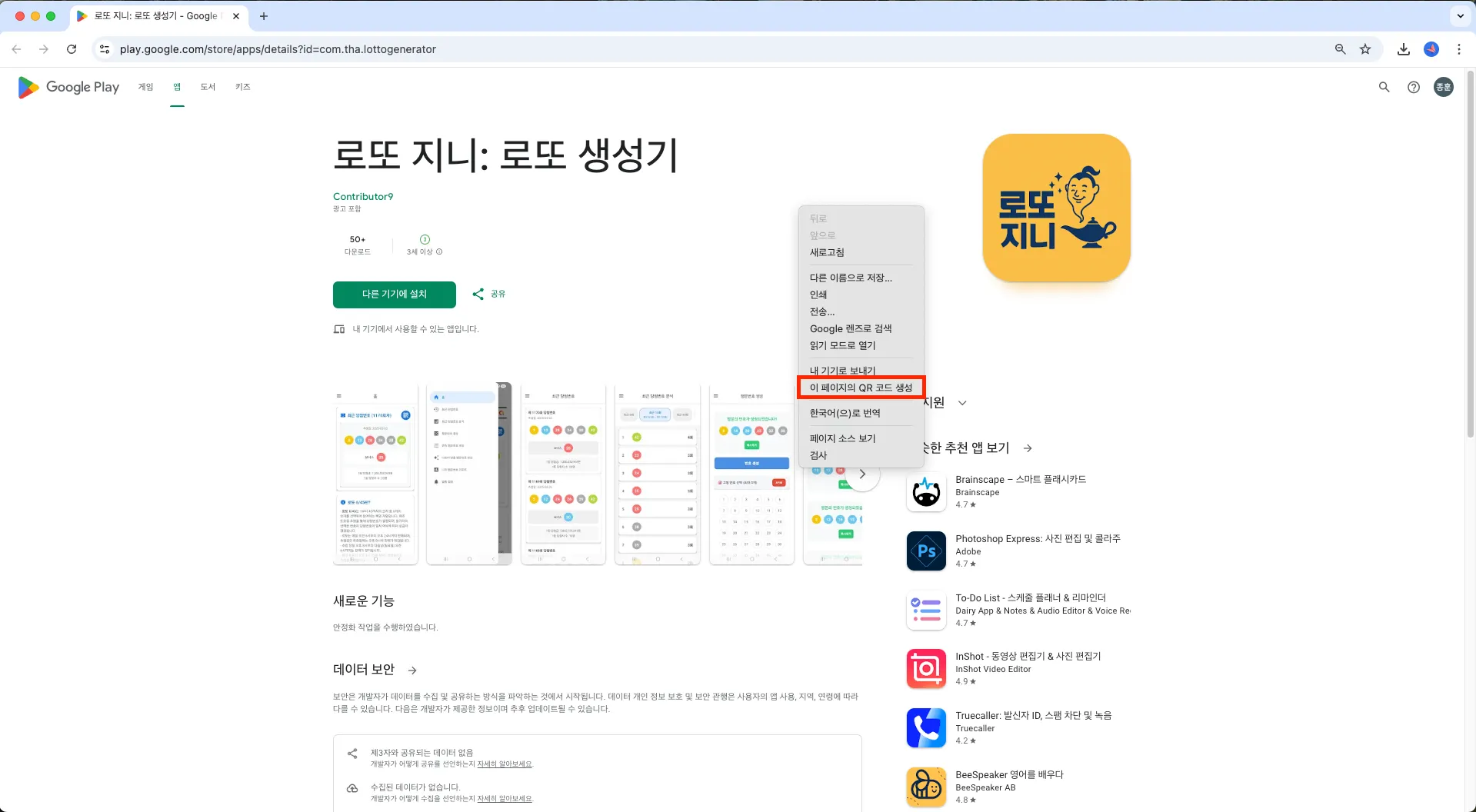This screenshot has height=812, width=1476.
Task: Click the Google Play logo
Action: 68,87
